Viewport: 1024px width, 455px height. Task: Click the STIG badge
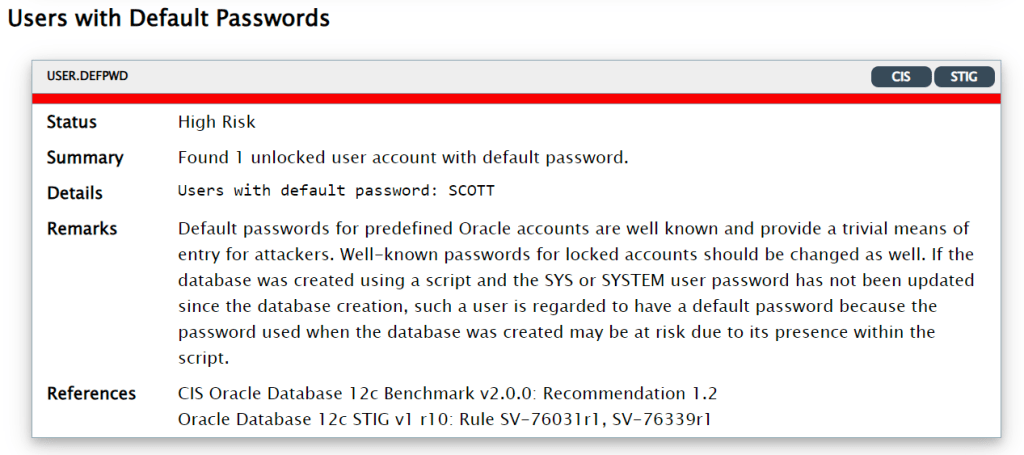964,77
